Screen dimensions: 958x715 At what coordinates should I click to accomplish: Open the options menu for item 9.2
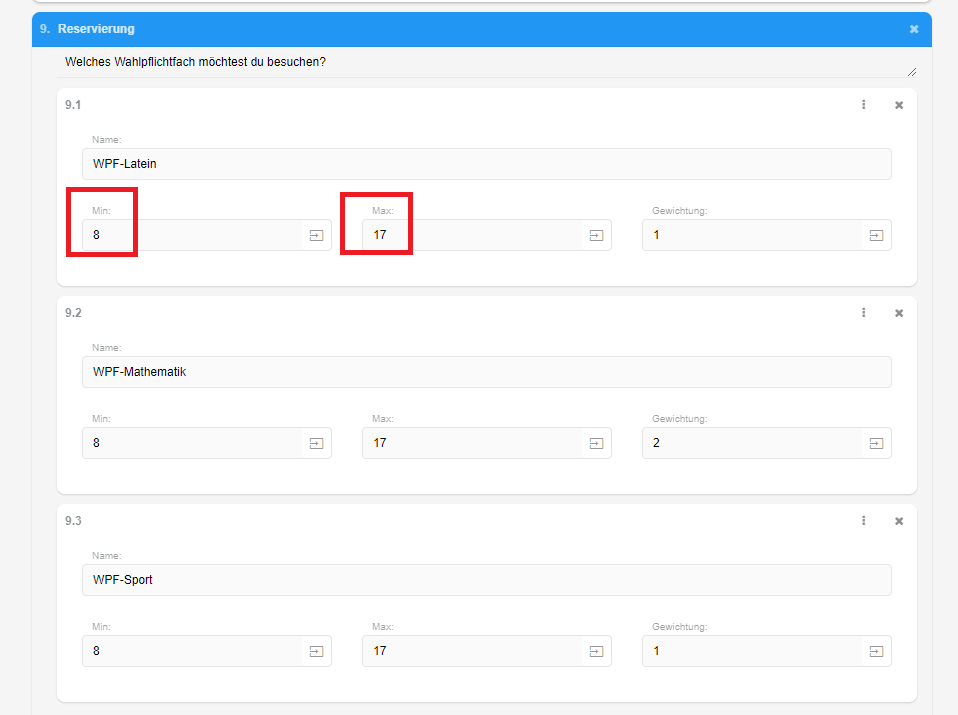pos(863,312)
